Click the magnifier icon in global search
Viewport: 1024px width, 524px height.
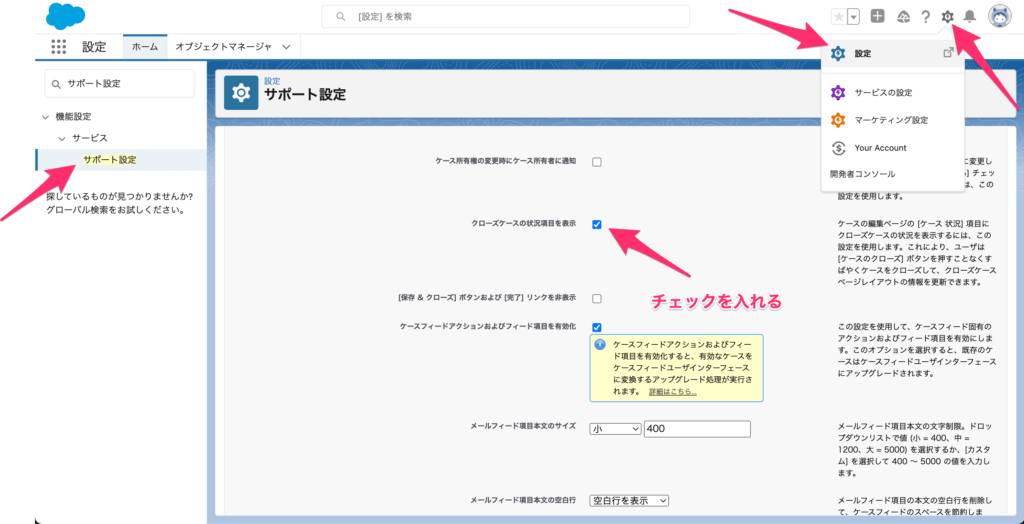click(340, 17)
